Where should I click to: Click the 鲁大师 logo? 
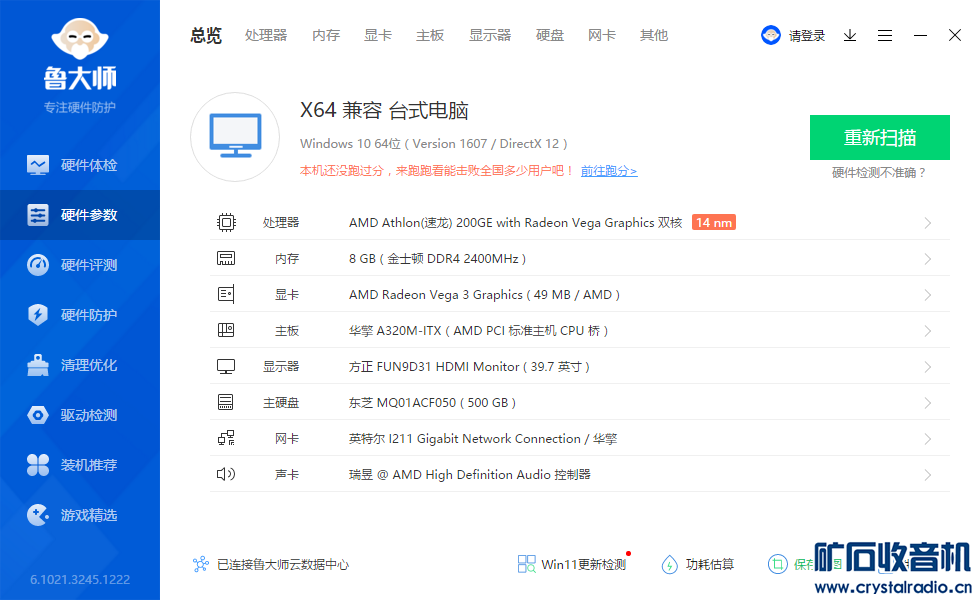point(80,55)
